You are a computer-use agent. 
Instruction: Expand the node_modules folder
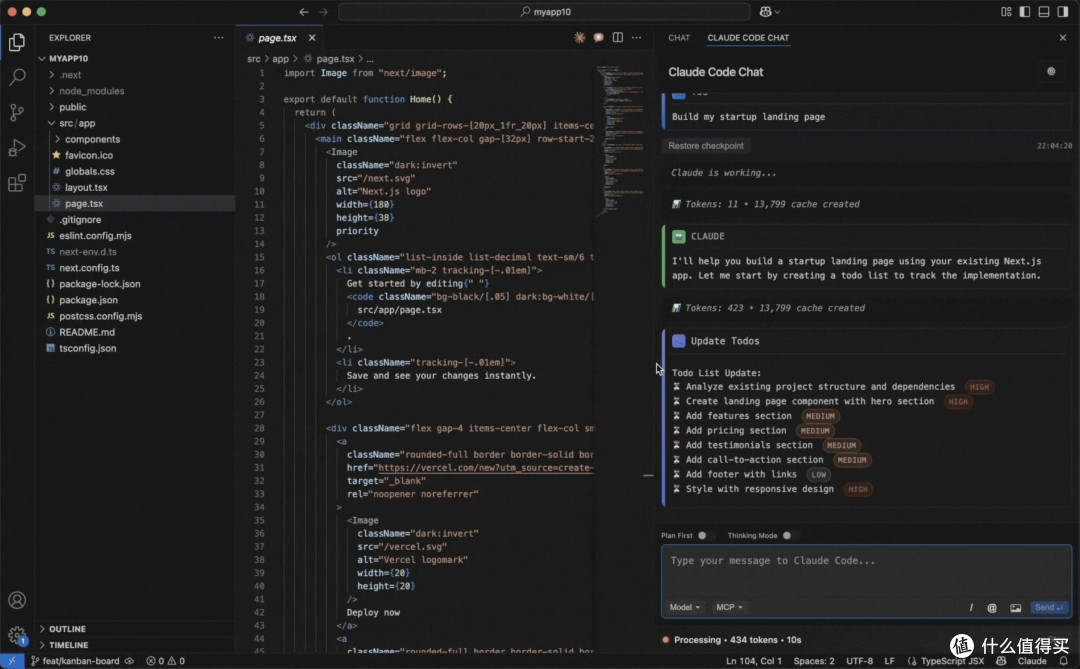click(x=92, y=91)
